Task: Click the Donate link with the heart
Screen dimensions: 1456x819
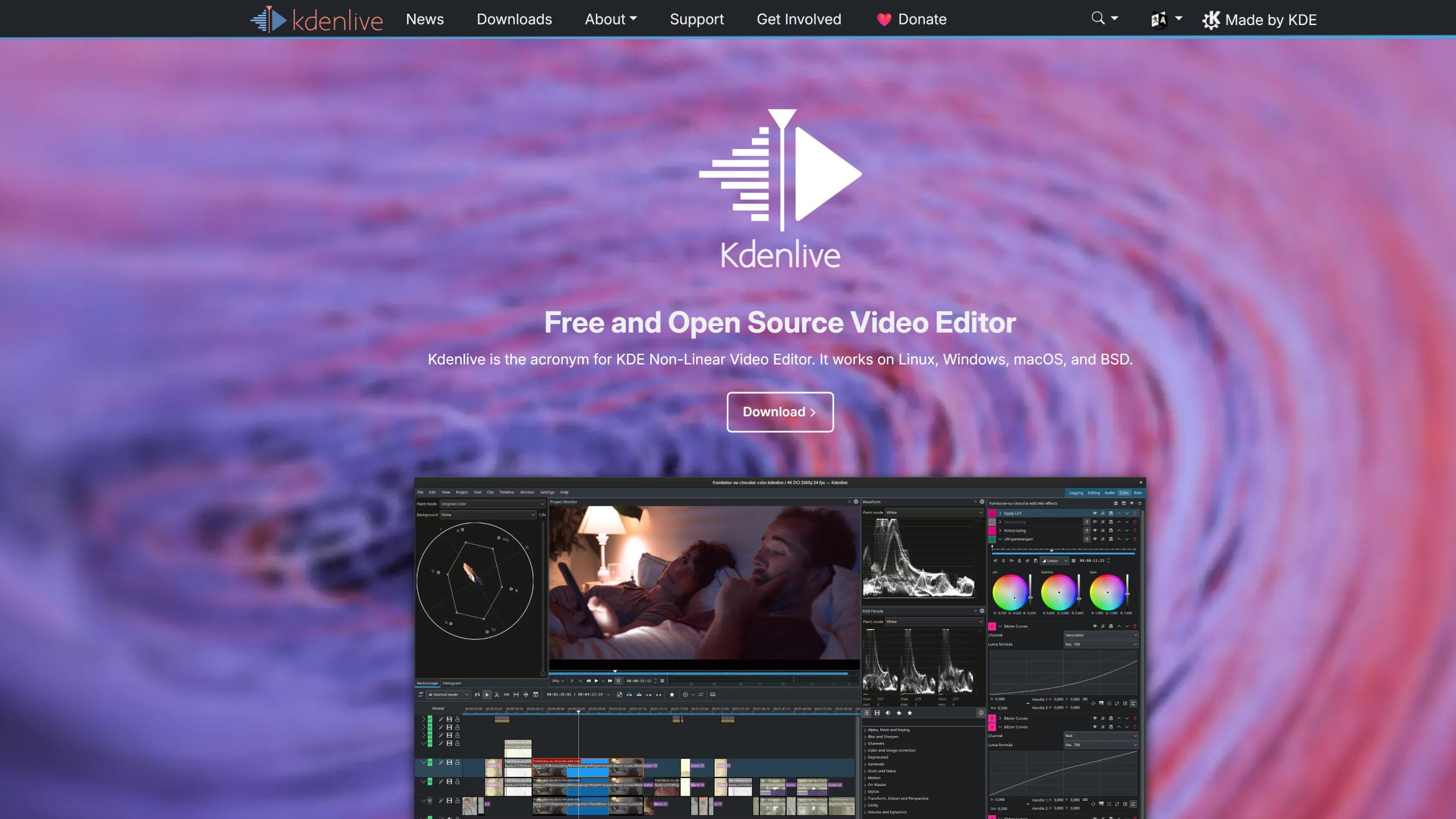Action: tap(911, 19)
